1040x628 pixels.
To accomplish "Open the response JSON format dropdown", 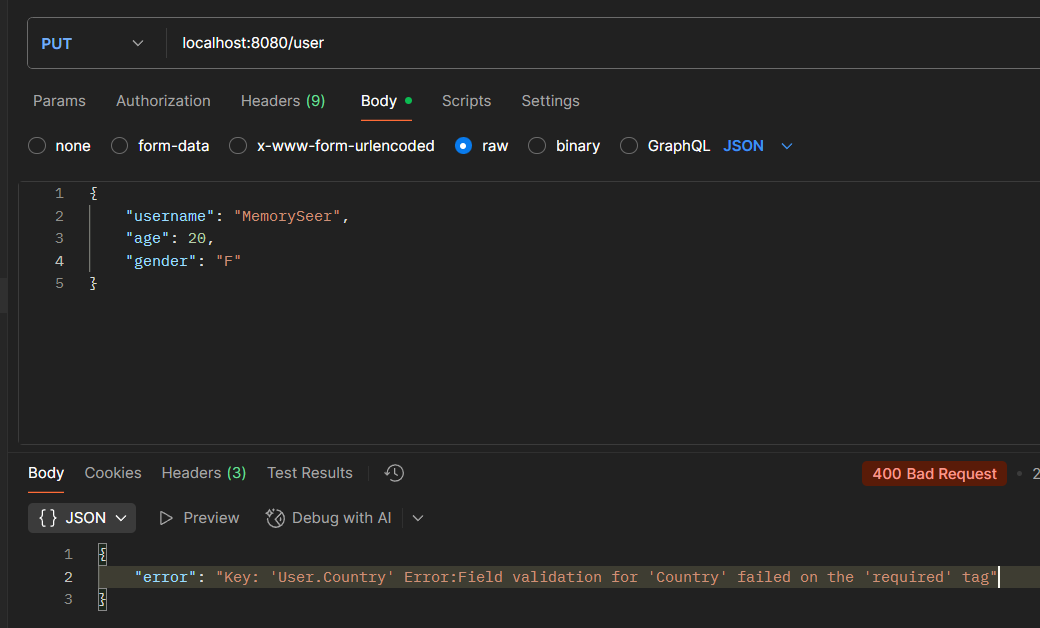I will point(82,518).
